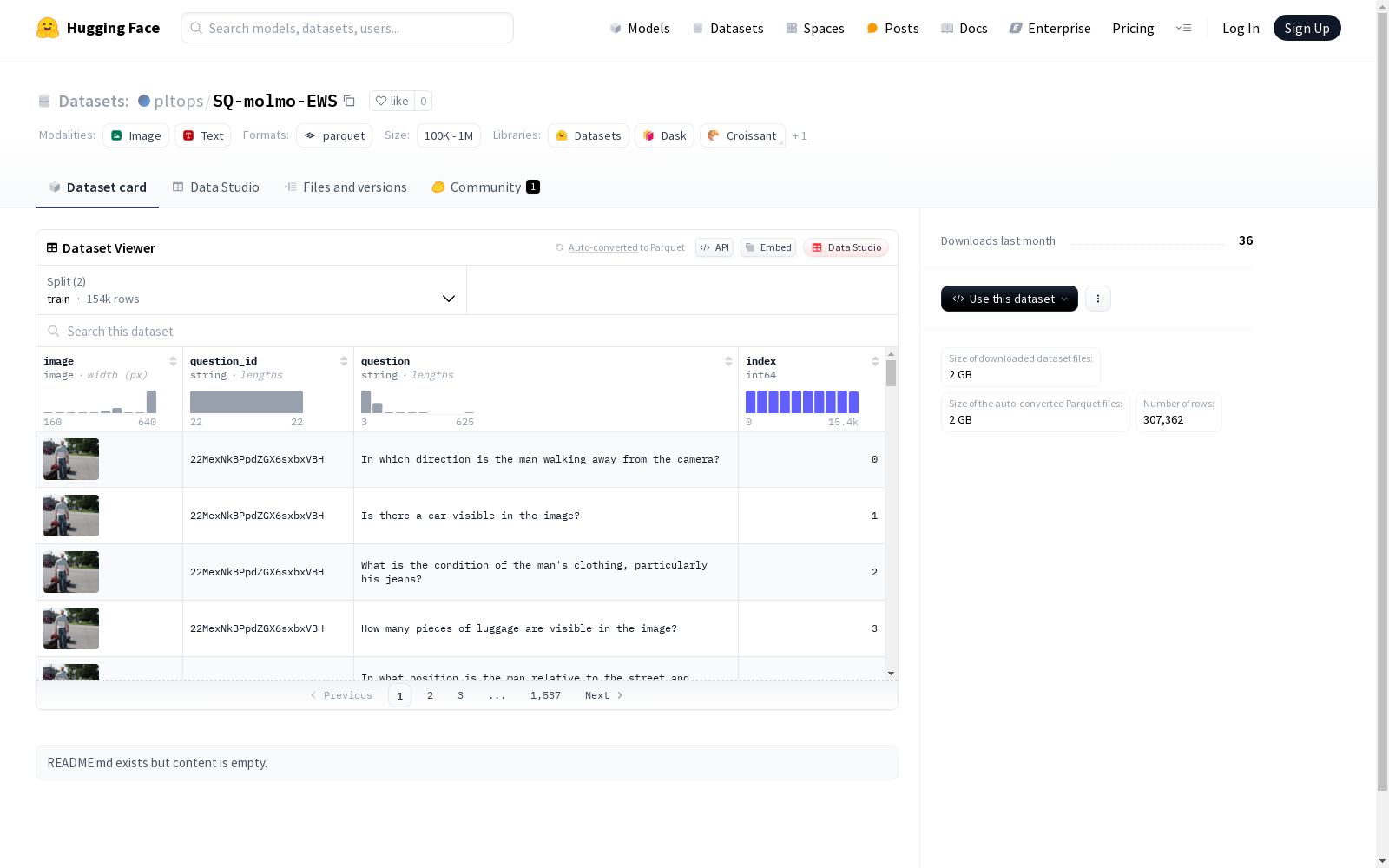
Task: Open the thumbnail in row index 1
Action: (x=71, y=516)
